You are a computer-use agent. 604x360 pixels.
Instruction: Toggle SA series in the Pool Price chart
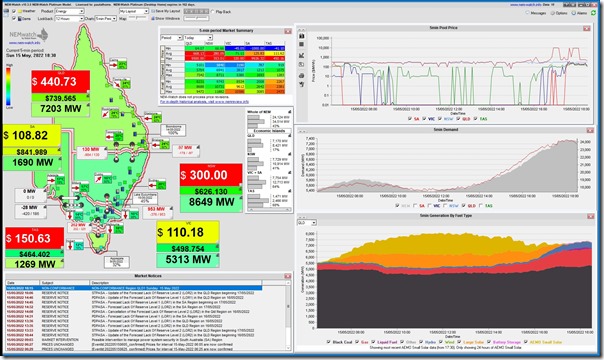point(409,119)
